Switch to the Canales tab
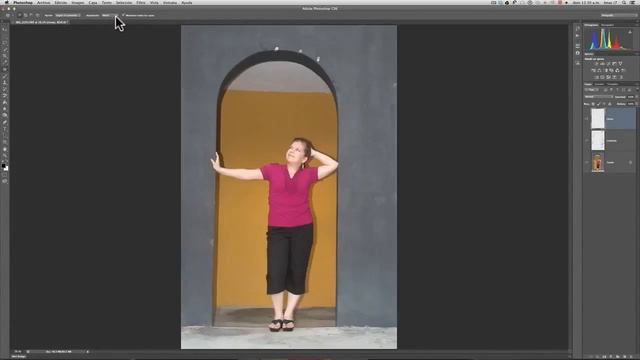The image size is (640, 360). point(599,84)
